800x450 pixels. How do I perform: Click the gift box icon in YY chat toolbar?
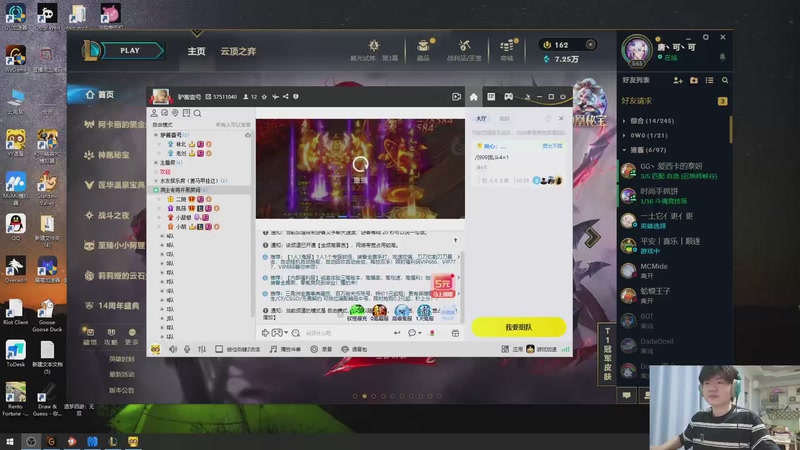pos(455,333)
